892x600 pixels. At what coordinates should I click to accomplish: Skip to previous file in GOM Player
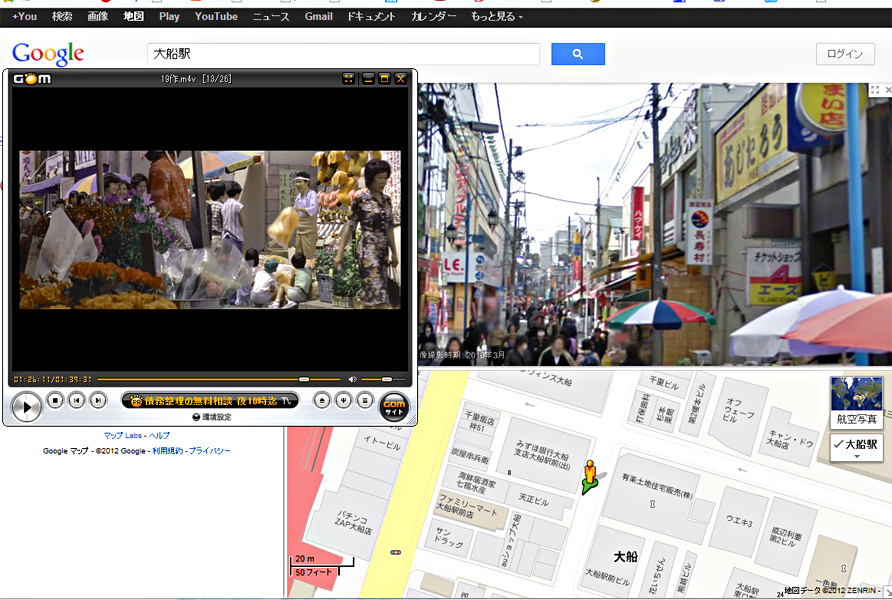point(76,400)
